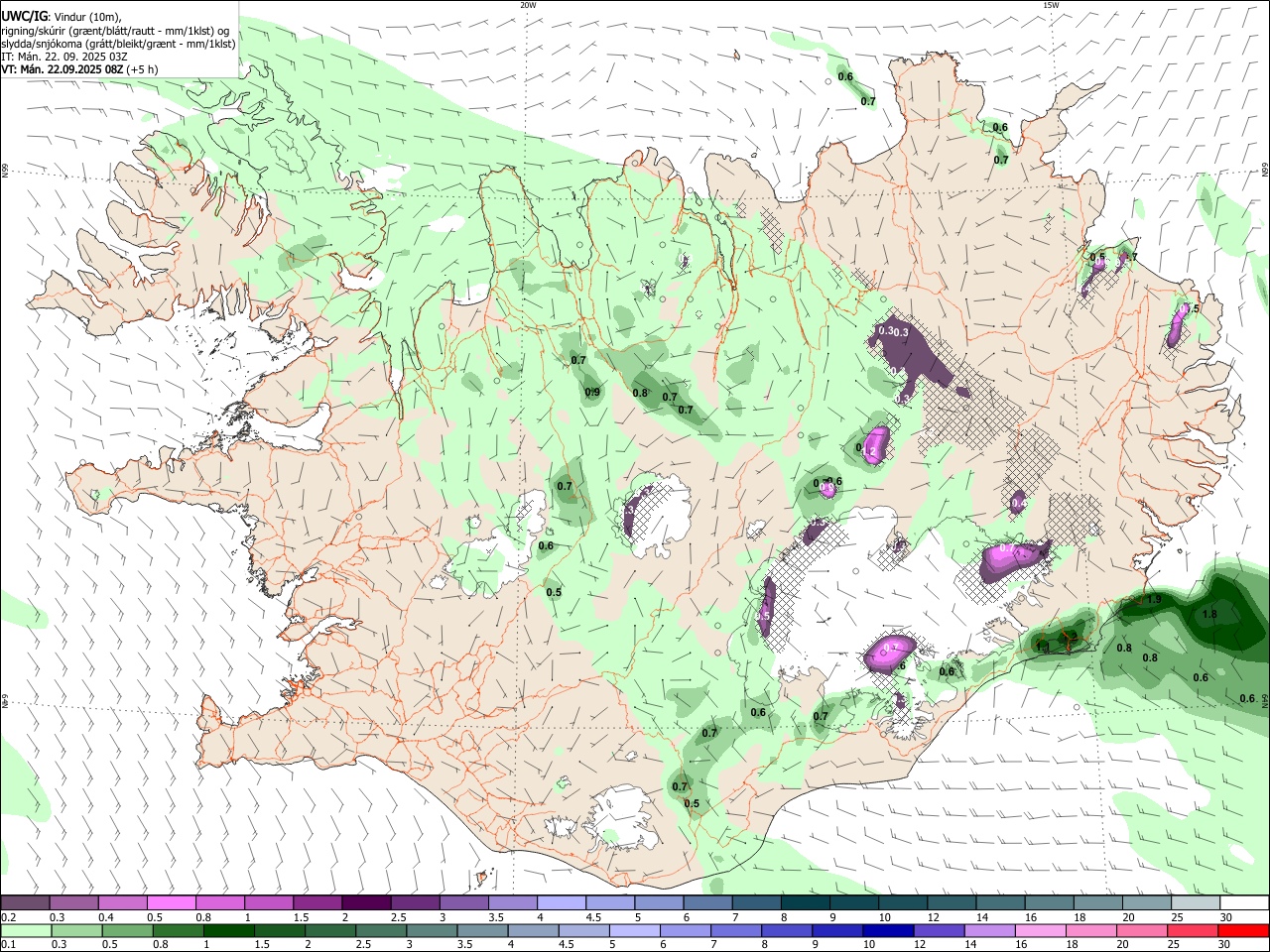The height and width of the screenshot is (952, 1270).
Task: Click the 'UWC/IG' title text
Action: (x=24, y=17)
